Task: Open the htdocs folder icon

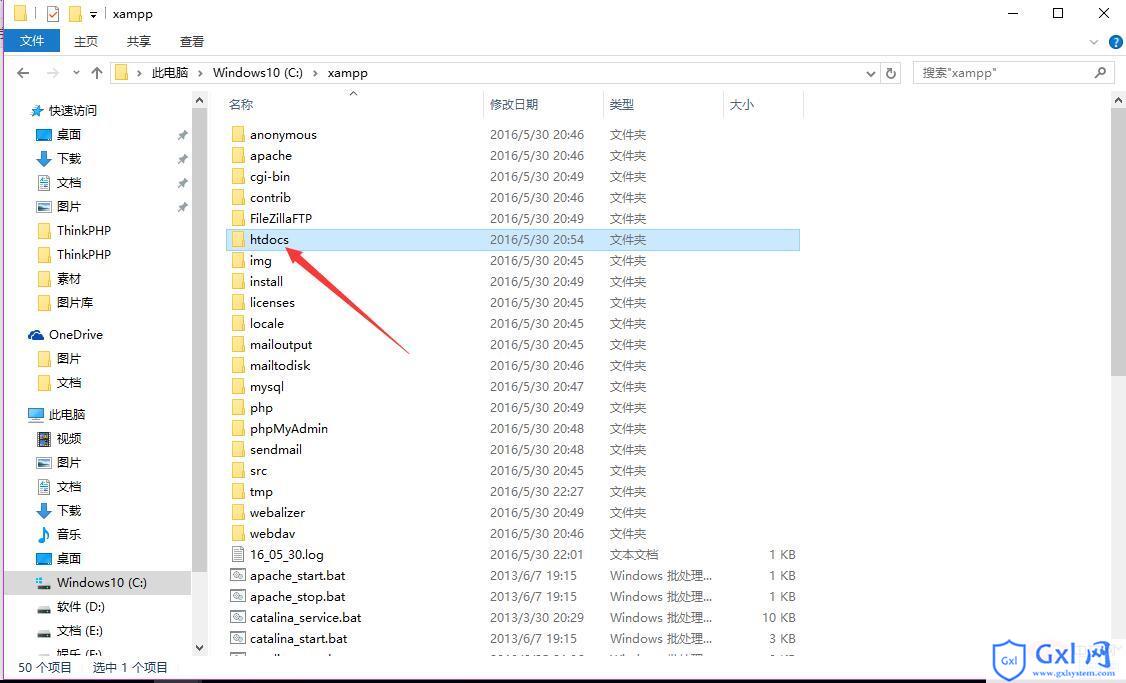Action: tap(238, 239)
